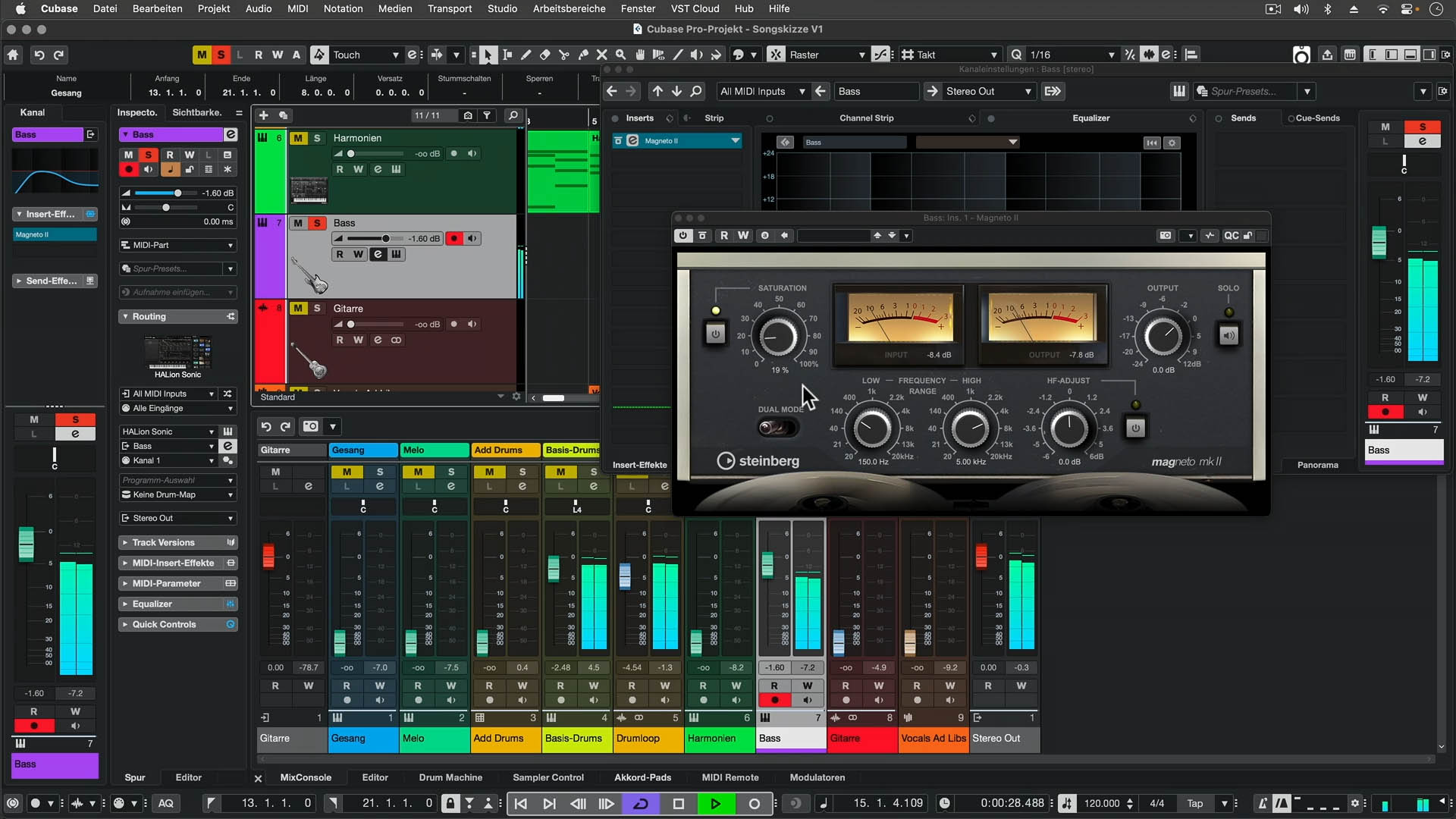Screen dimensions: 1456x819
Task: Select the Erase tool
Action: [x=545, y=55]
